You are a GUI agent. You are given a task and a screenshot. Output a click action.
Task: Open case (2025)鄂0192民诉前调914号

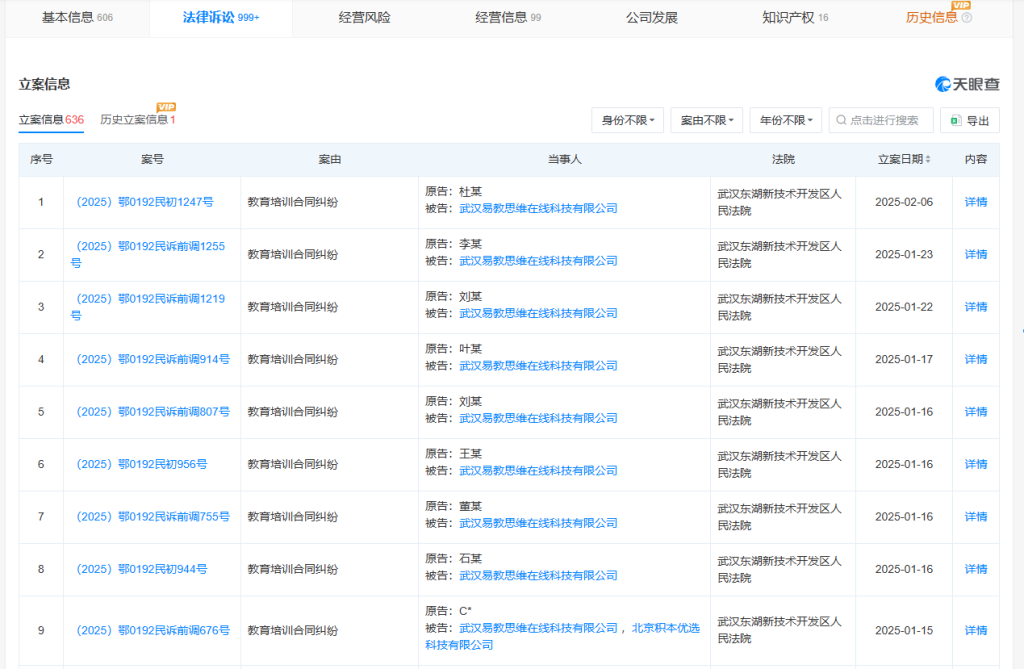tap(153, 359)
